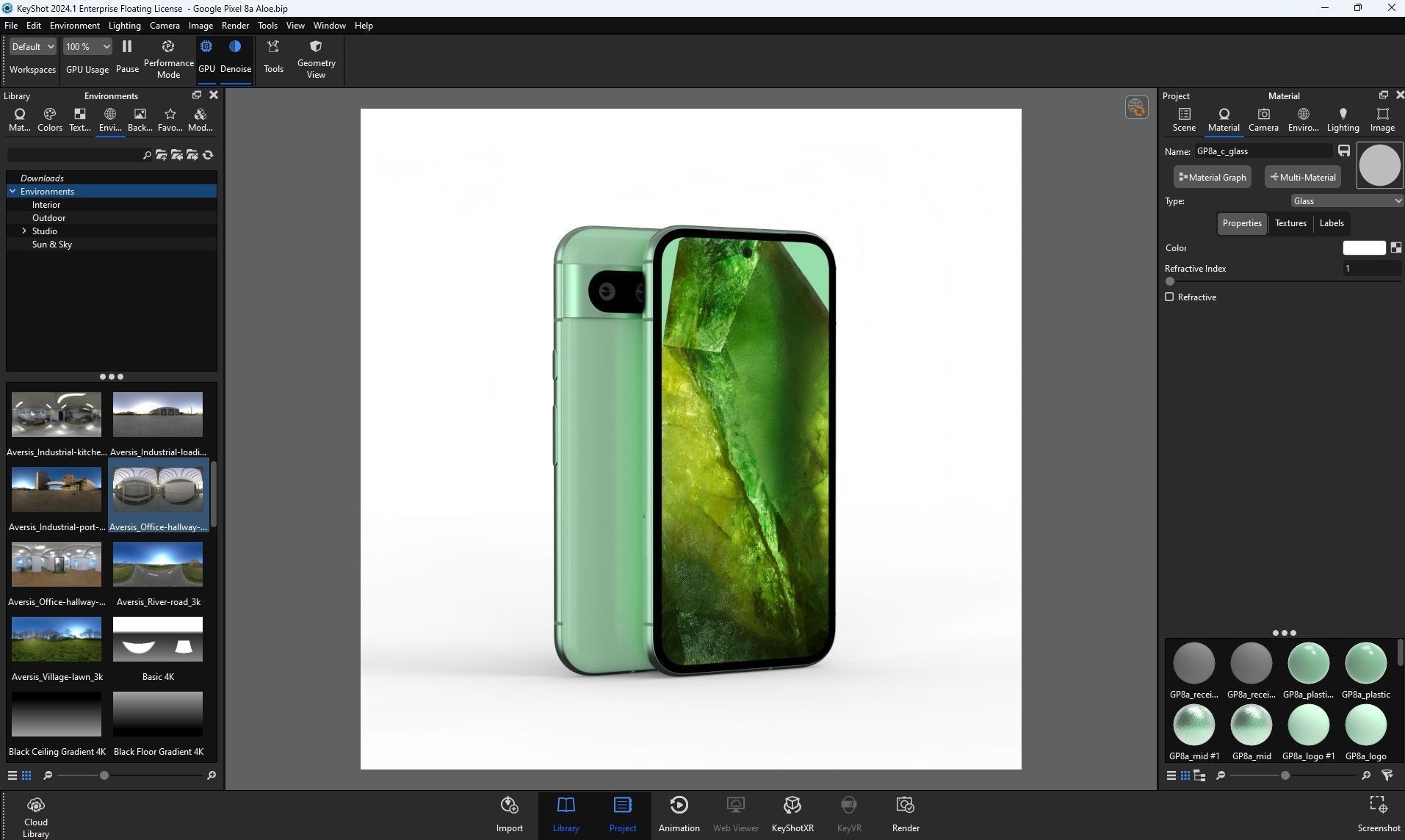Switch to the Labels sub-tab
Viewport: 1405px width, 840px height.
(1332, 223)
